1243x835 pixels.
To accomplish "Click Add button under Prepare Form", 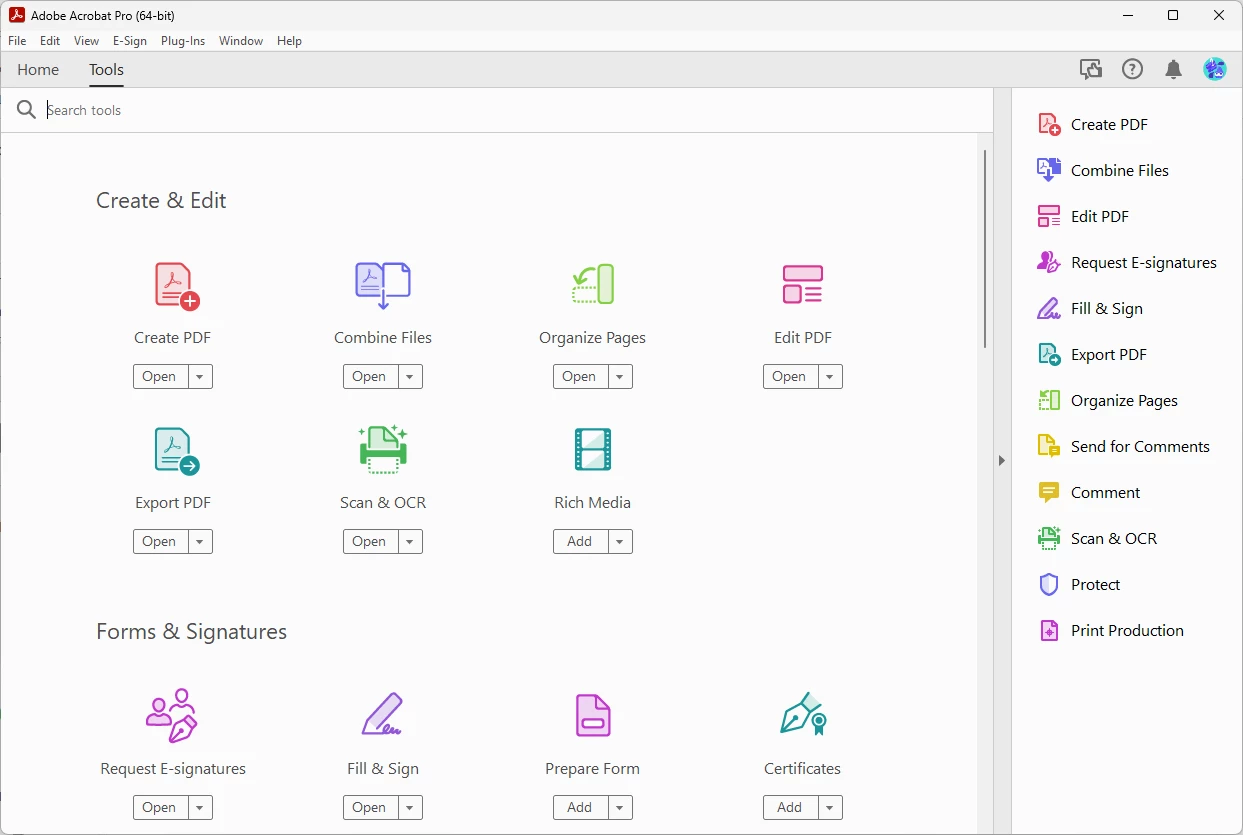I will tap(580, 808).
